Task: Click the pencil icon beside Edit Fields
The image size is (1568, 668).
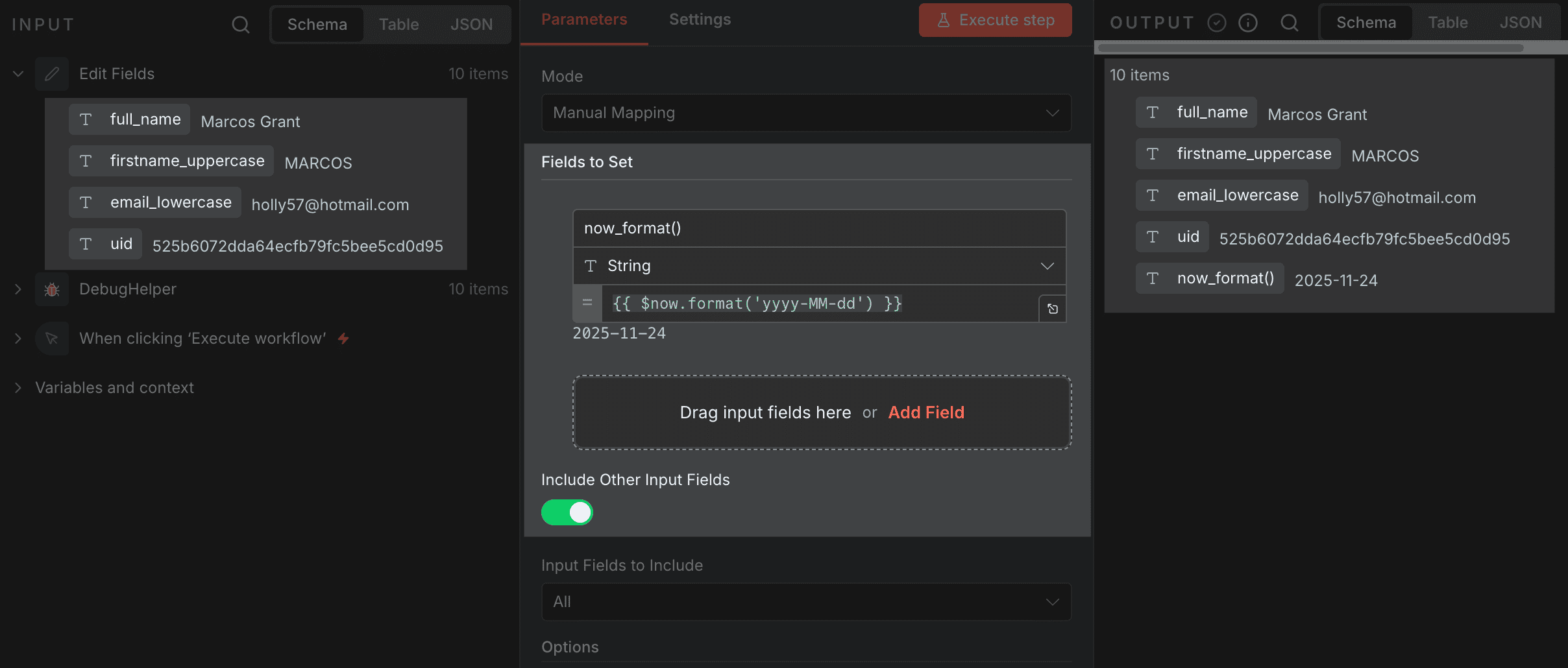Action: pyautogui.click(x=51, y=73)
